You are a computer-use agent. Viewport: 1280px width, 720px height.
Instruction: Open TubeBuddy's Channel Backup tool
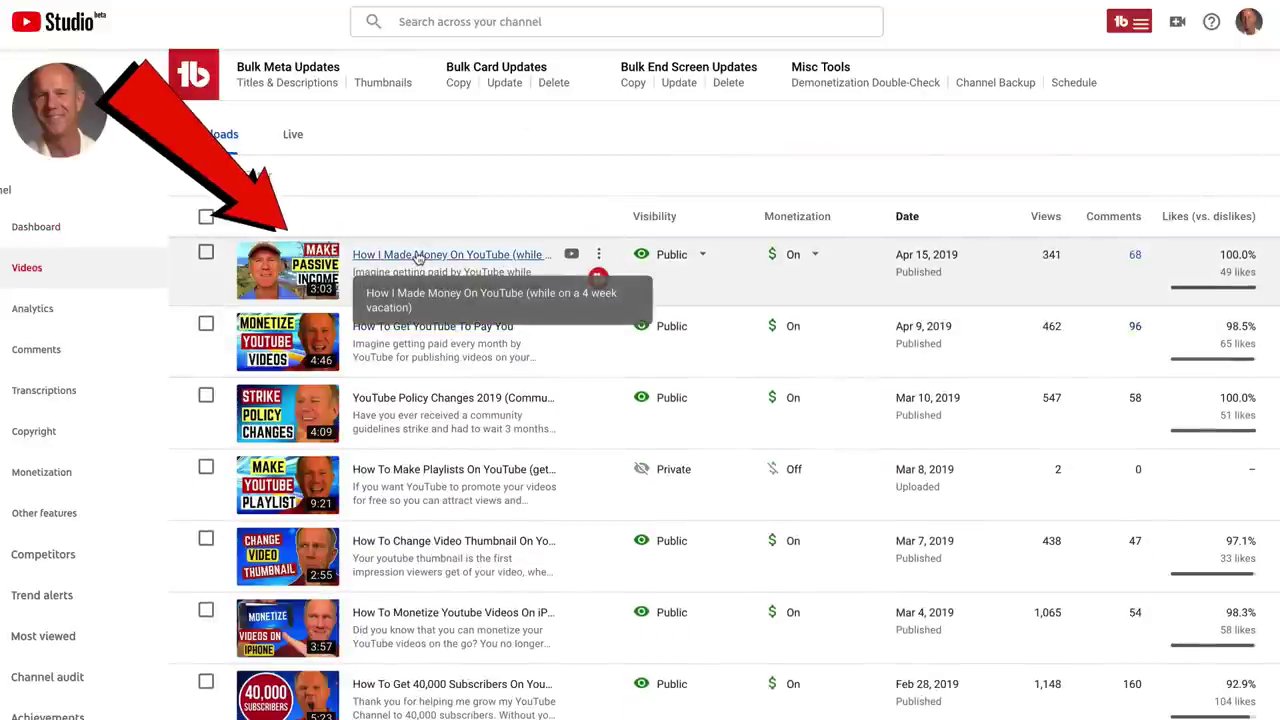tap(995, 82)
